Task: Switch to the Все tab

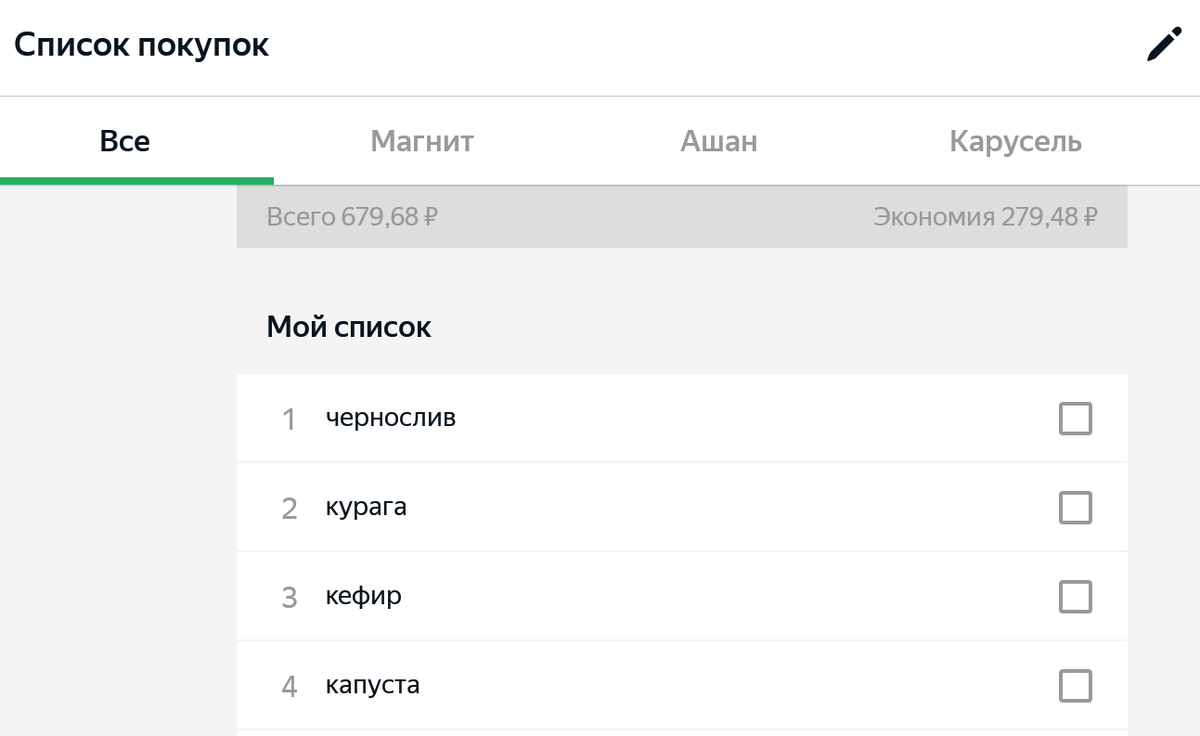Action: pyautogui.click(x=125, y=141)
